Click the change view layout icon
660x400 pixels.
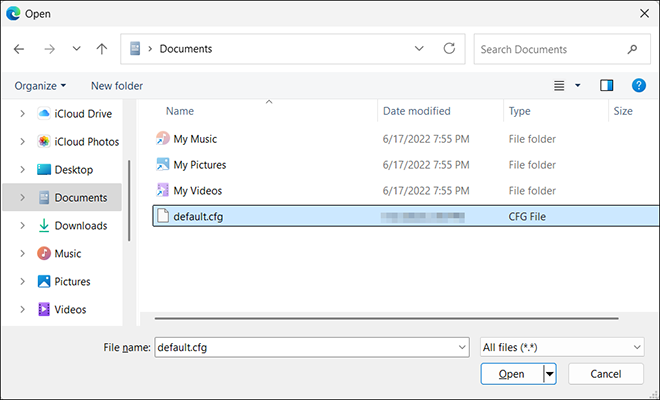560,86
